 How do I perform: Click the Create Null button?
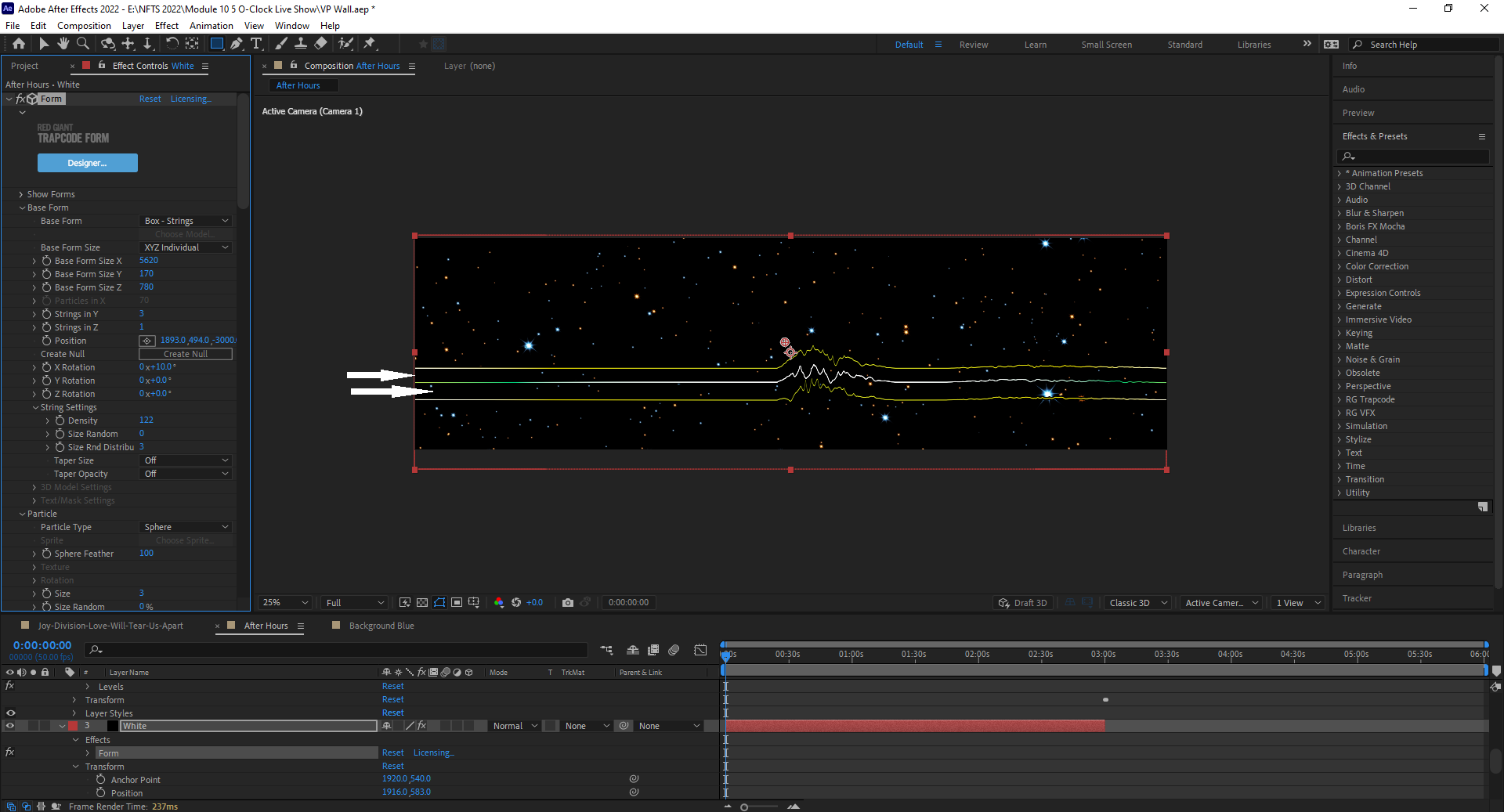point(186,354)
